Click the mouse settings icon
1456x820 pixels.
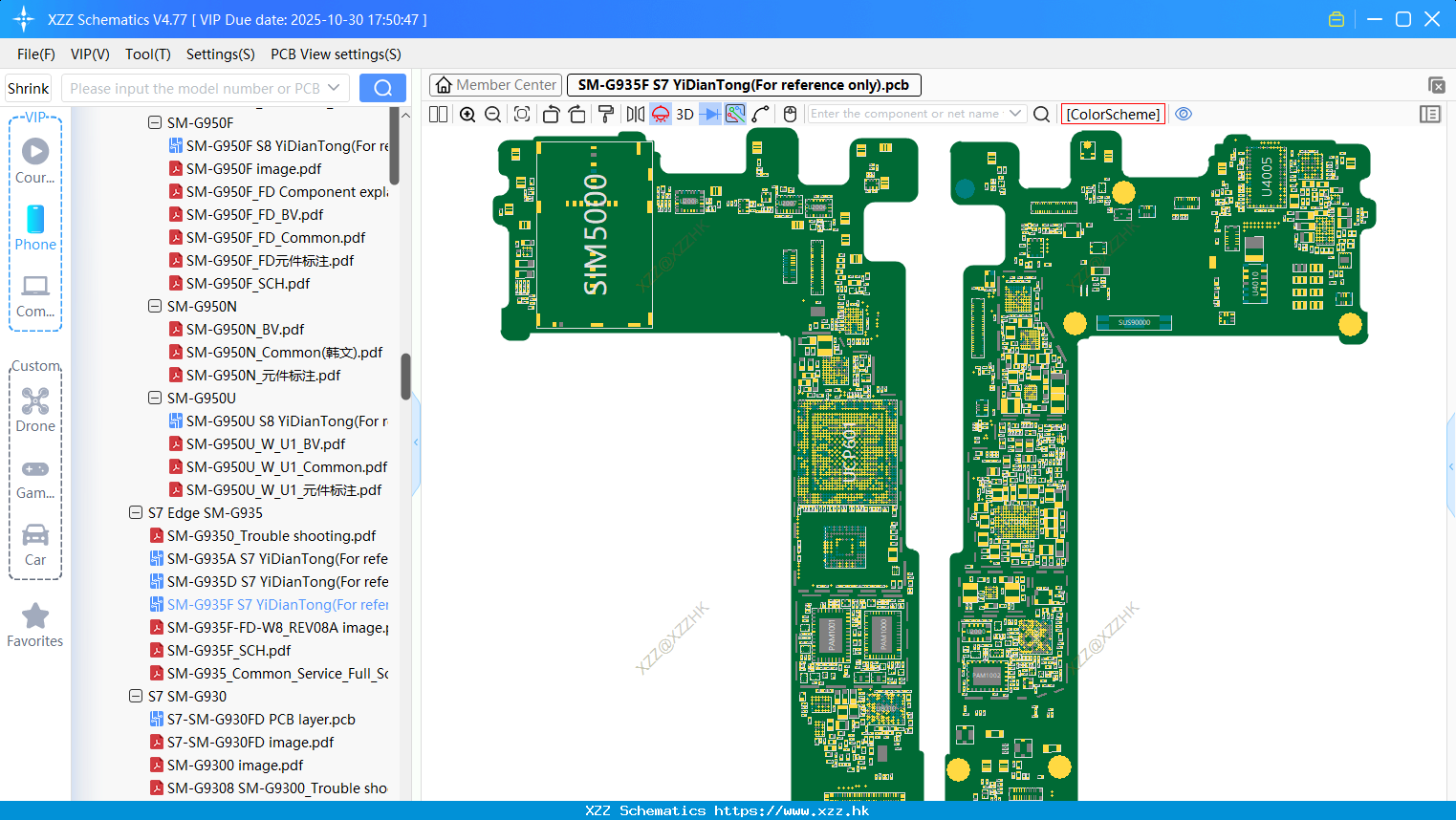pyautogui.click(x=790, y=114)
